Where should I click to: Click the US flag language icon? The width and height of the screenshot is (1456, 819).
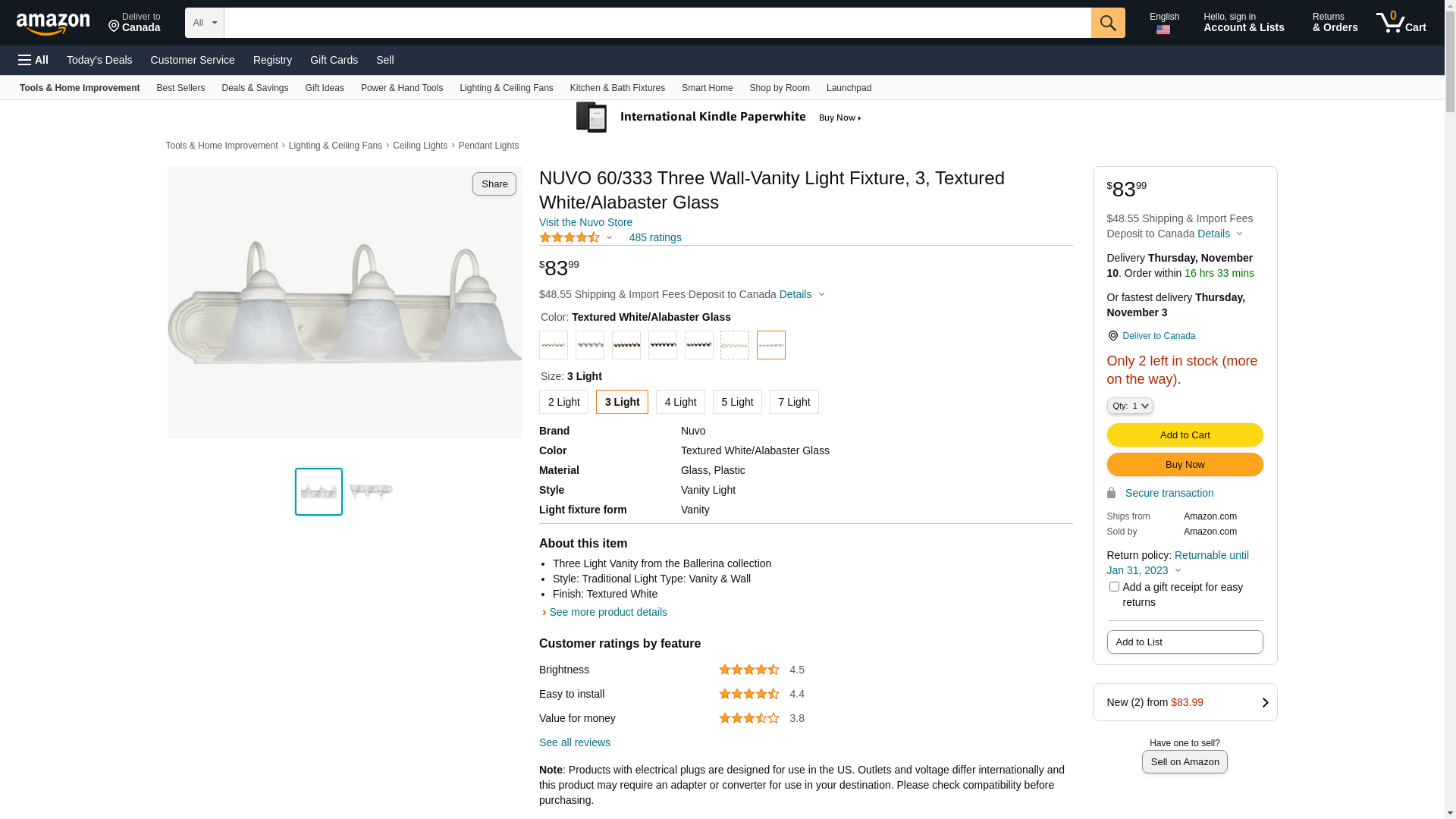point(1163,30)
